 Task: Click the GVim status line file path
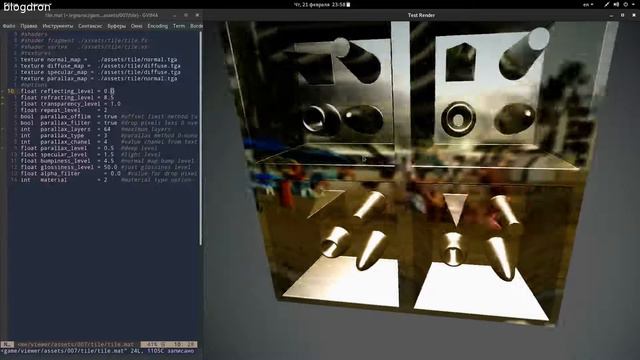pos(76,344)
